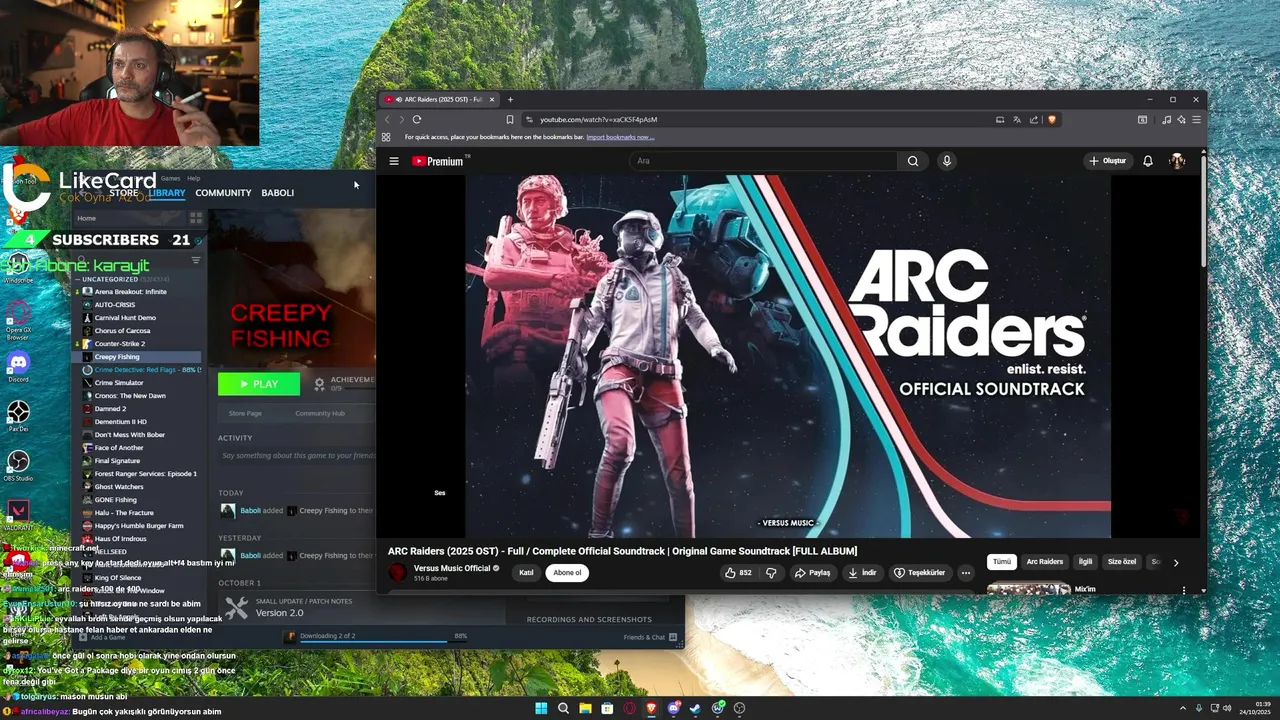Open the browser sidebar panel icon

[1142, 120]
